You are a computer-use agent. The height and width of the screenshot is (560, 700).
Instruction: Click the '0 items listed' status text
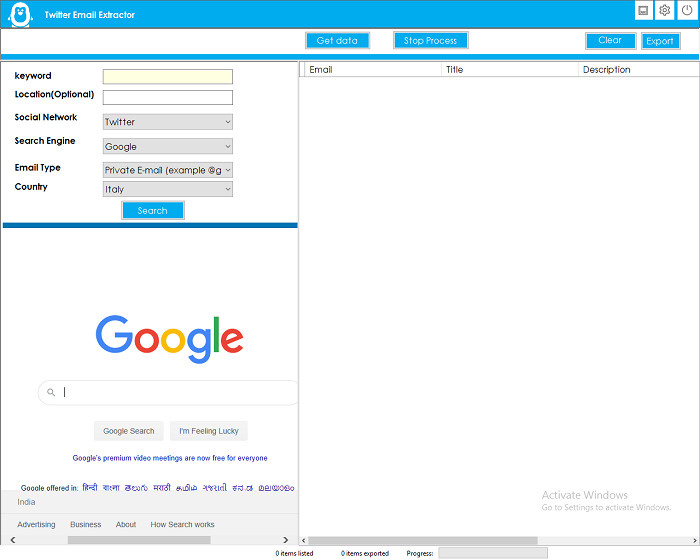point(294,553)
